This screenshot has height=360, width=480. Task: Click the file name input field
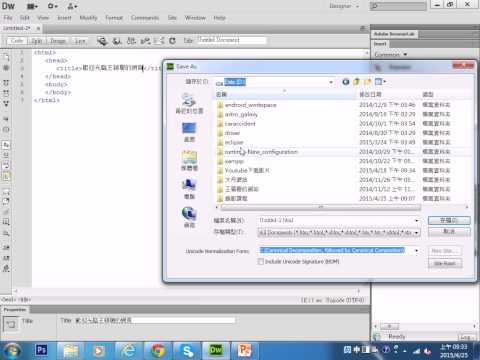tap(335, 220)
